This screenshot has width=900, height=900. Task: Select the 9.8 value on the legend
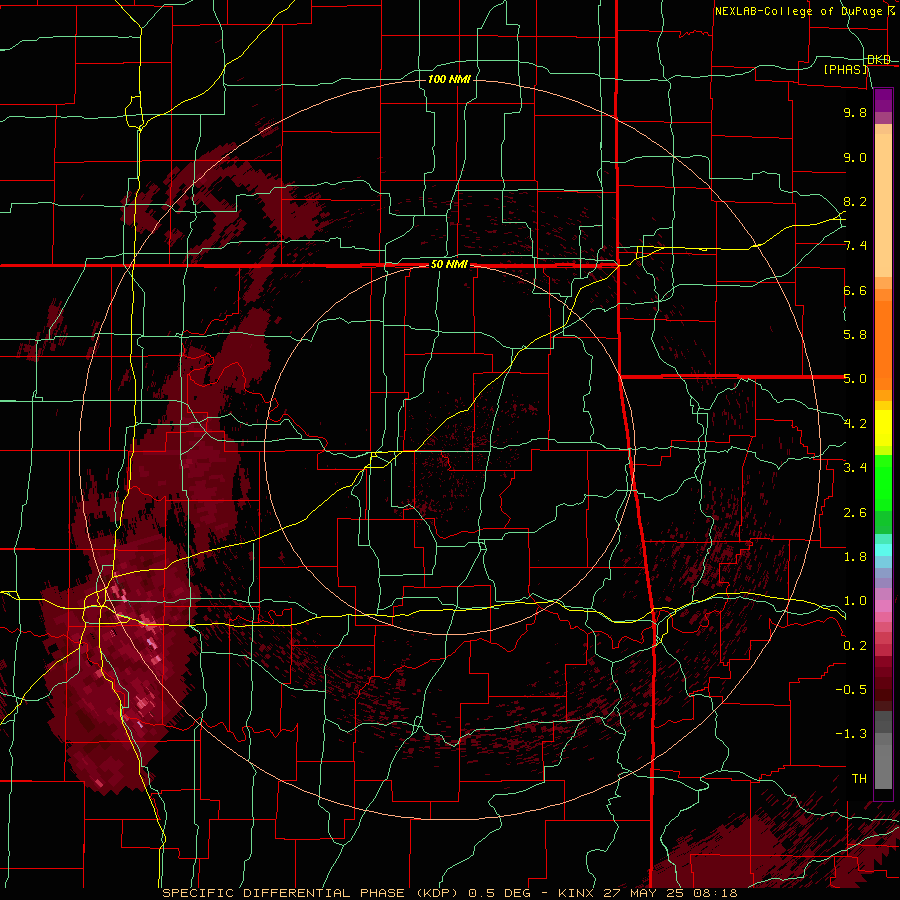coord(855,112)
